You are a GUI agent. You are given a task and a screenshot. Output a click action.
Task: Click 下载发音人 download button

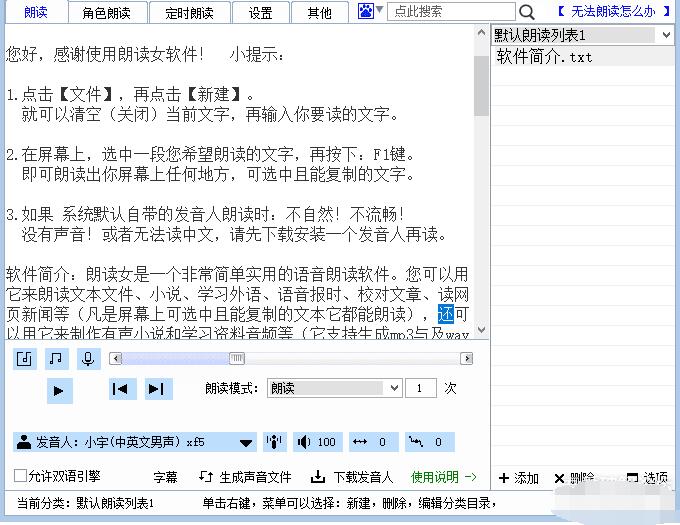coord(352,477)
